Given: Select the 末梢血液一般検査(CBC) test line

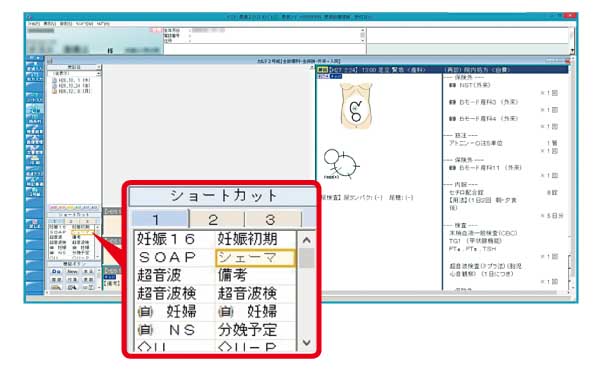Looking at the screenshot, I should 483,233.
